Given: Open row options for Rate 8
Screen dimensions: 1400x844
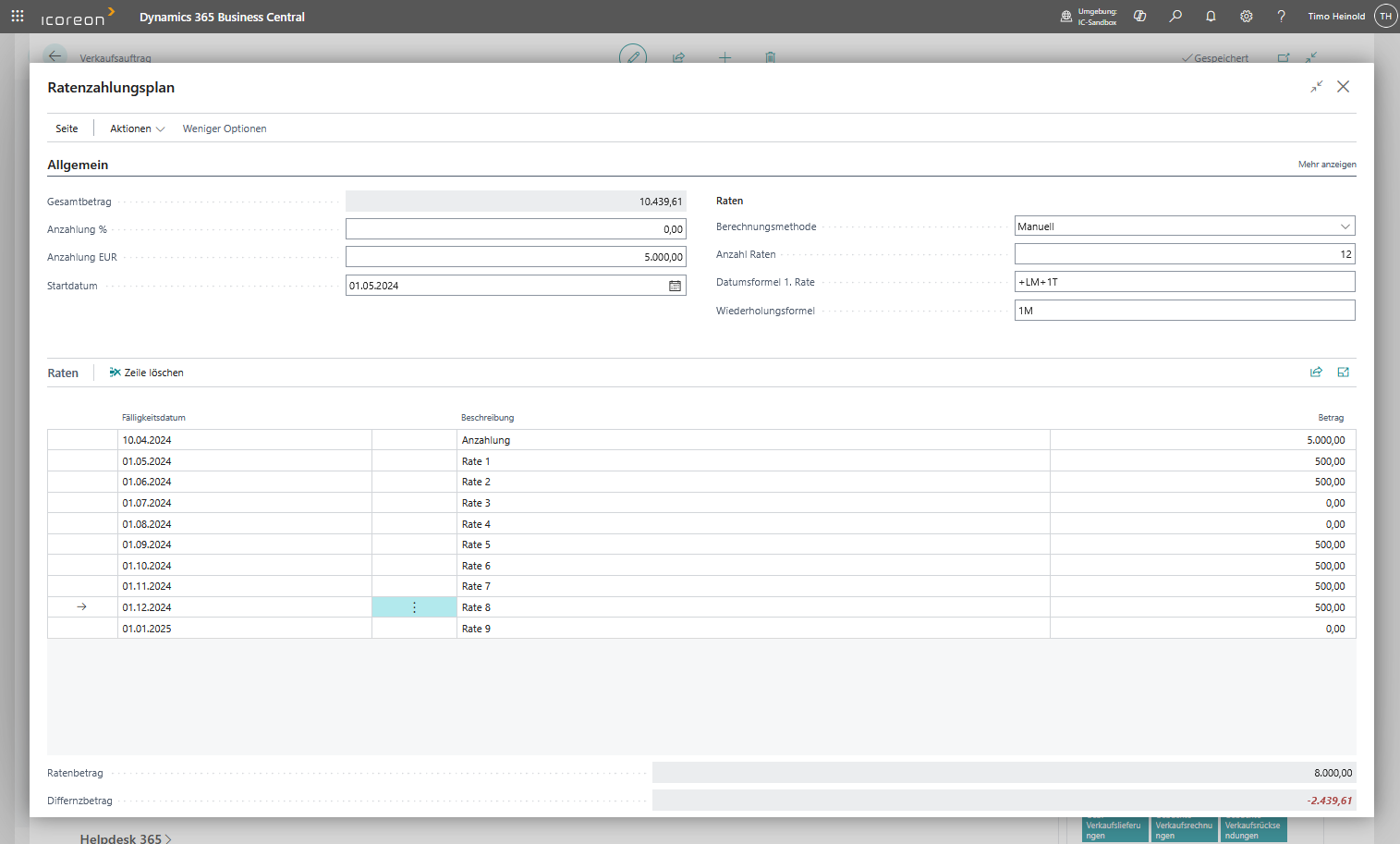Looking at the screenshot, I should [414, 607].
